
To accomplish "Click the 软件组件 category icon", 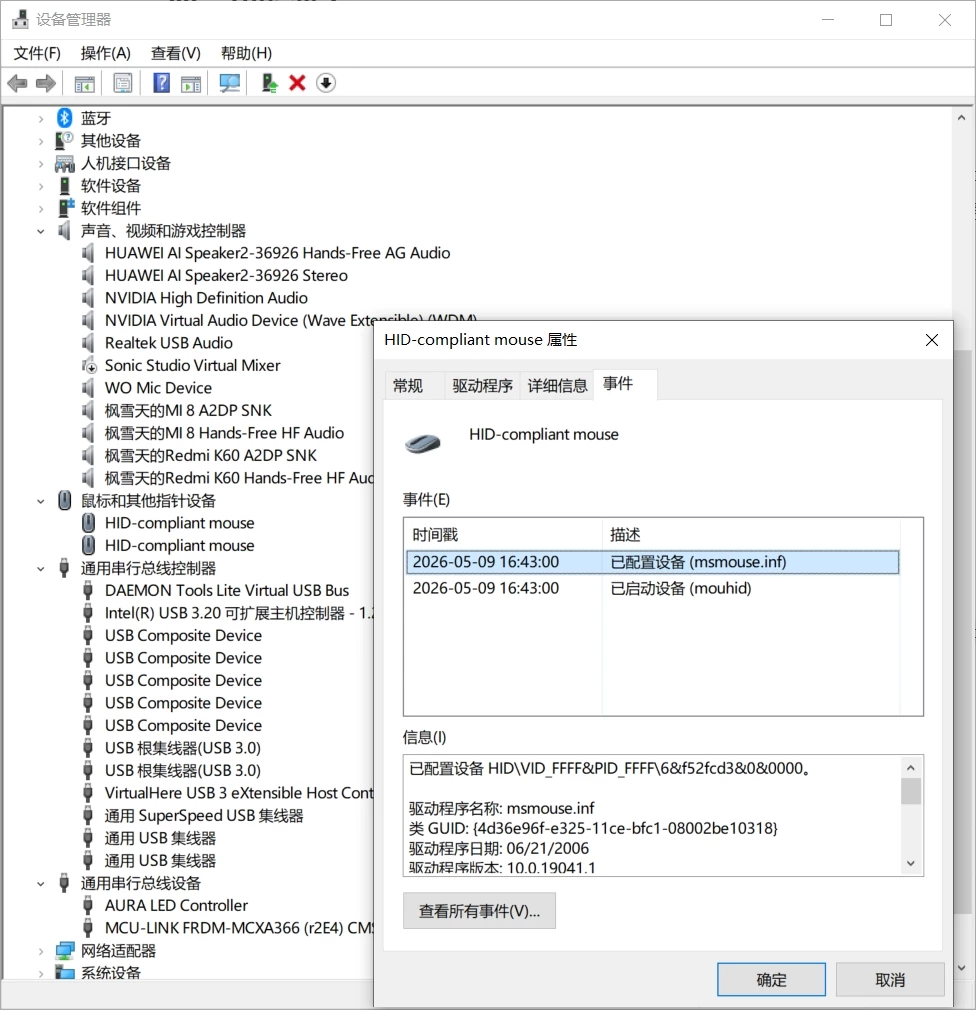I will tap(66, 207).
